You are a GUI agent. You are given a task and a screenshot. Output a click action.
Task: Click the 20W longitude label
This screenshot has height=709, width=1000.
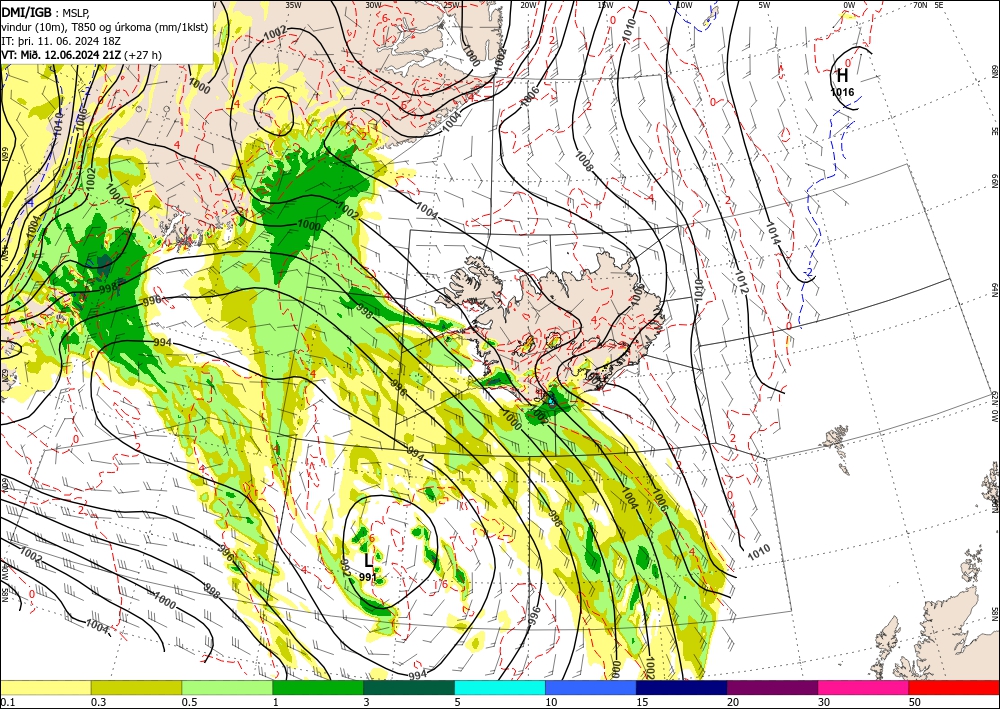pos(527,5)
